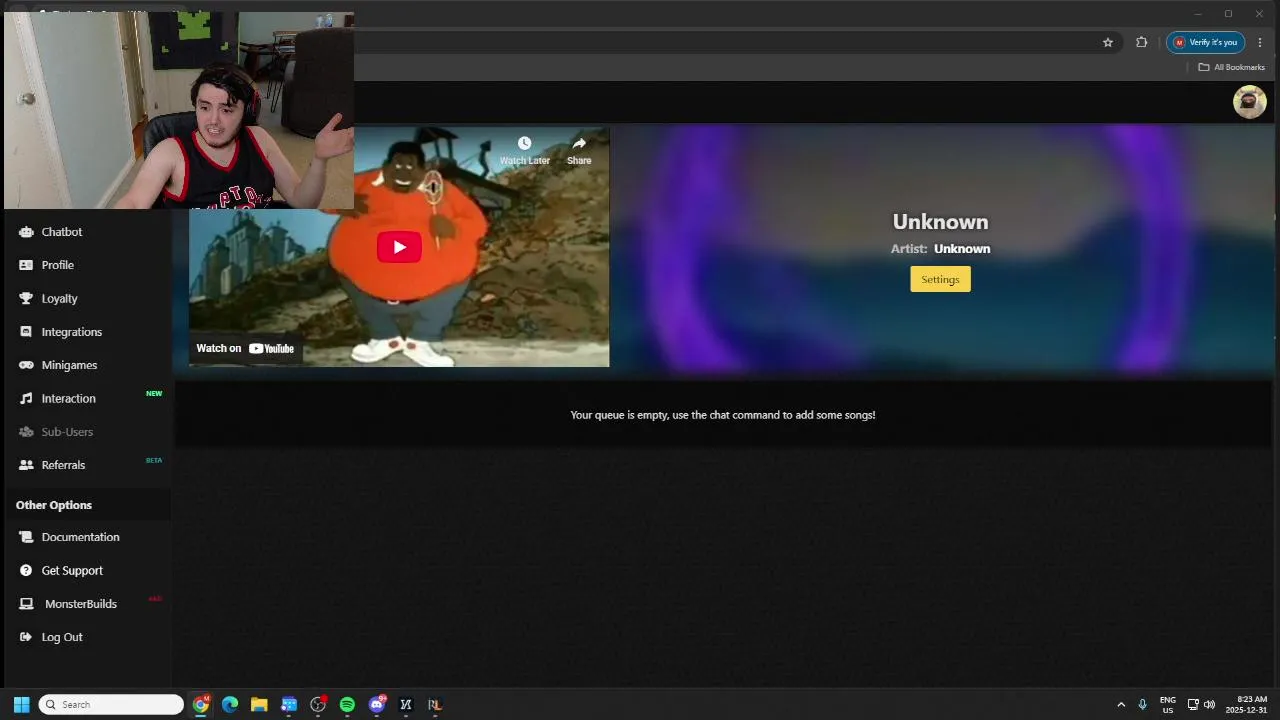Image resolution: width=1280 pixels, height=720 pixels.
Task: Open the clock showing 8:23 AM
Action: pyautogui.click(x=1246, y=705)
